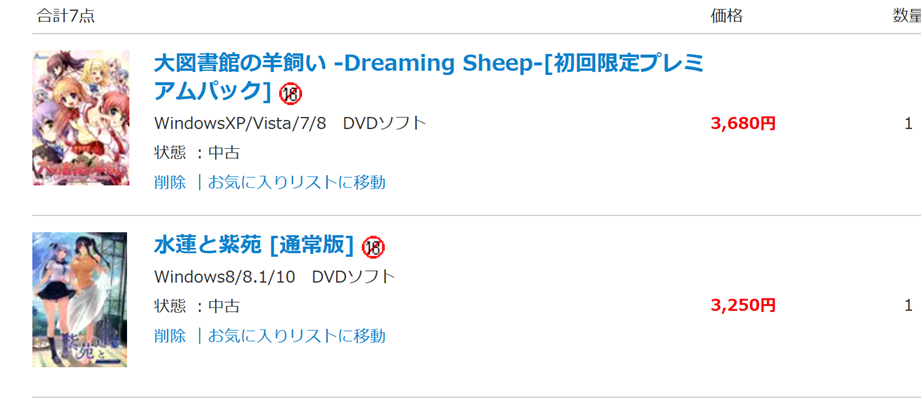Click the WindowsXP/Vista/7/8 DVDソフト platform text

click(290, 123)
